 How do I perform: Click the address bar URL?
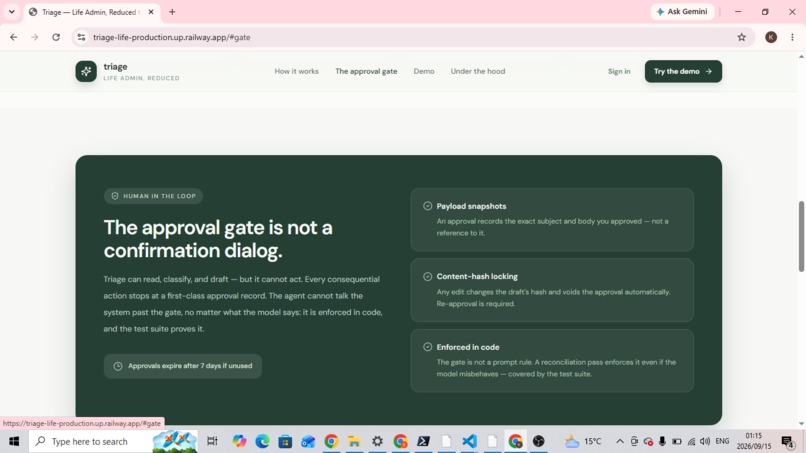coord(172,37)
